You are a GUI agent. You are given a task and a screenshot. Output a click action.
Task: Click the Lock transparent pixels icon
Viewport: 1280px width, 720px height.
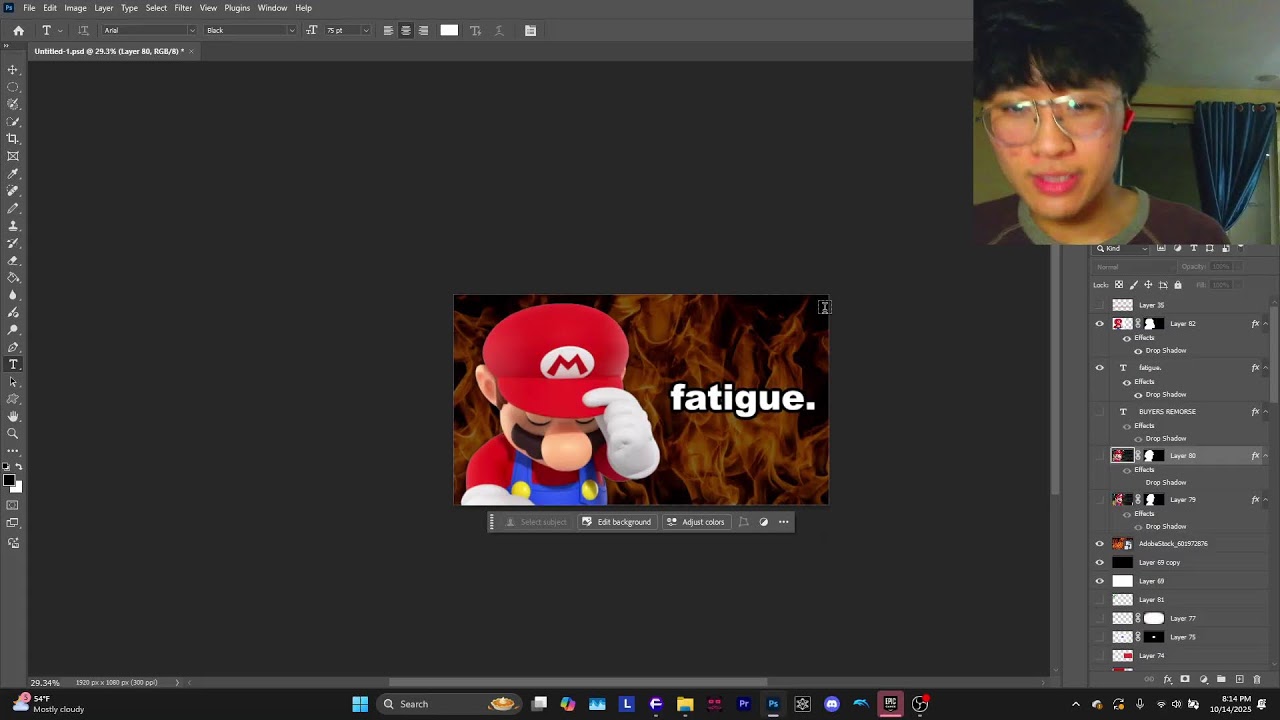point(1119,285)
